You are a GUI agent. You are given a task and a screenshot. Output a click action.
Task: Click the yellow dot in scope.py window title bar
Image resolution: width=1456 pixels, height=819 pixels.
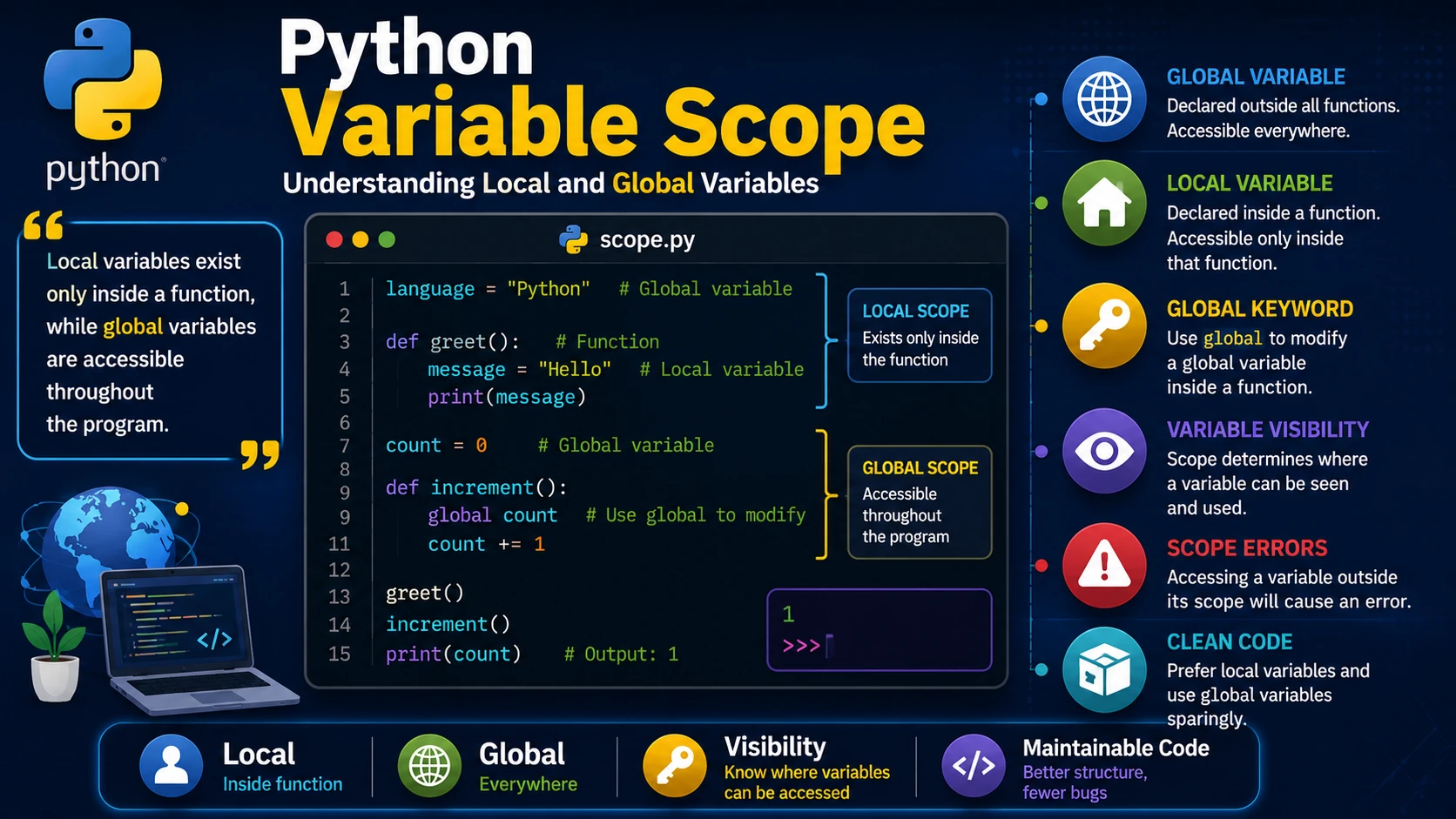(x=361, y=239)
